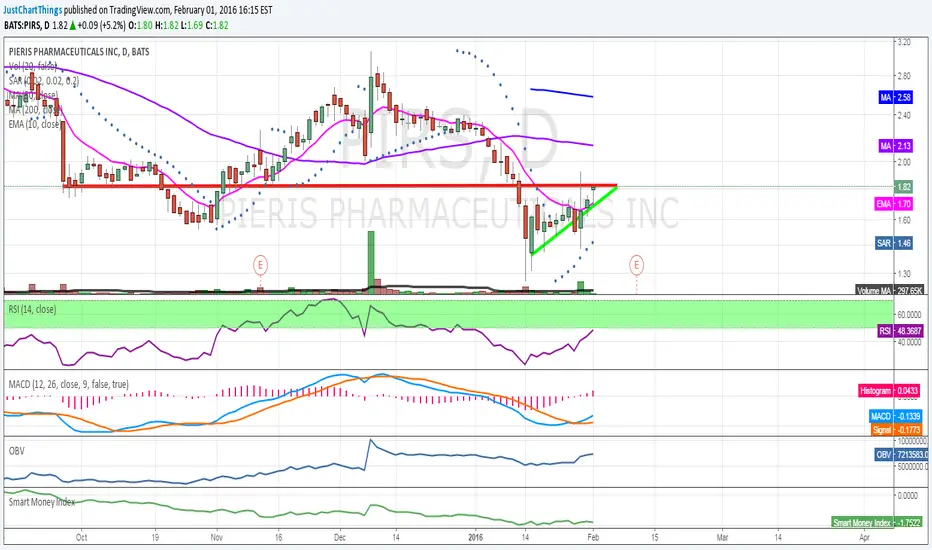The image size is (932, 550).
Task: Click the 3.20 price scale label
Action: tap(904, 42)
